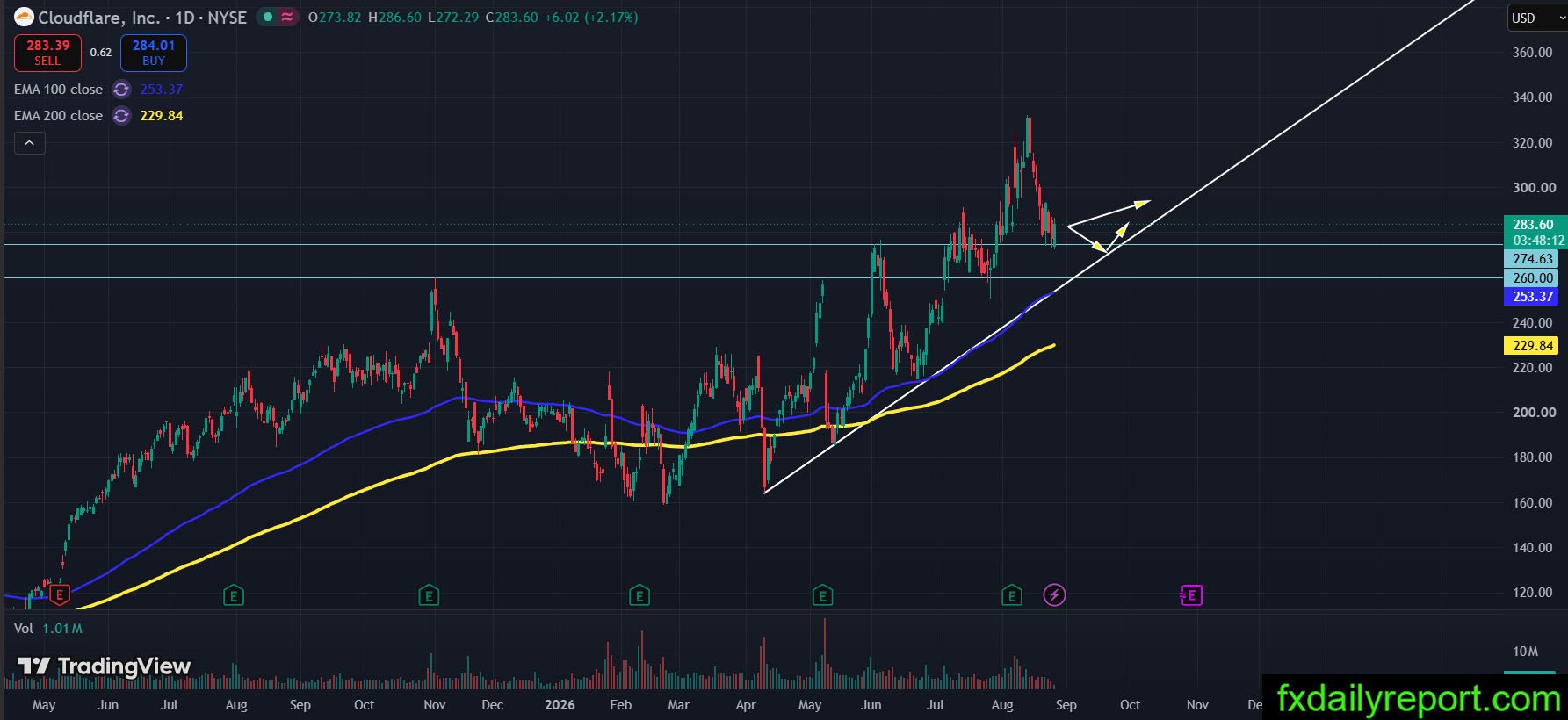This screenshot has height=720, width=1568.
Task: Click the pink approximate-data indicator icon
Action: (287, 17)
